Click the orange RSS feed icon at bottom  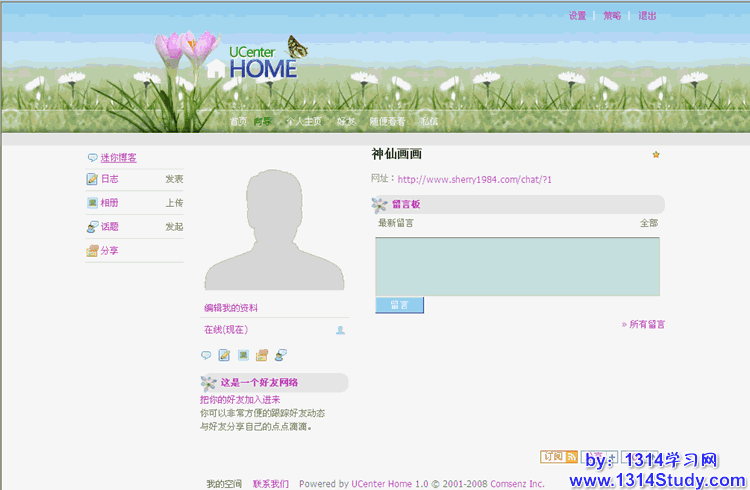(571, 457)
